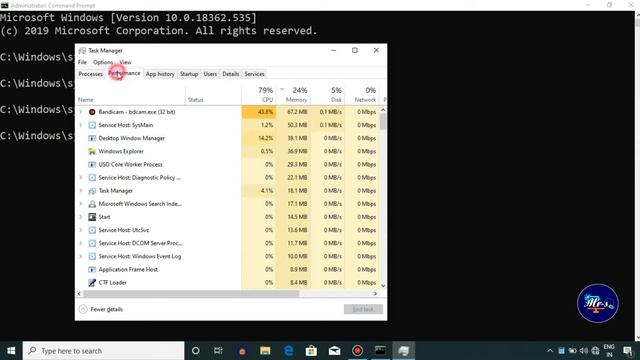
Task: Open the View menu in Task Manager
Action: click(x=125, y=62)
